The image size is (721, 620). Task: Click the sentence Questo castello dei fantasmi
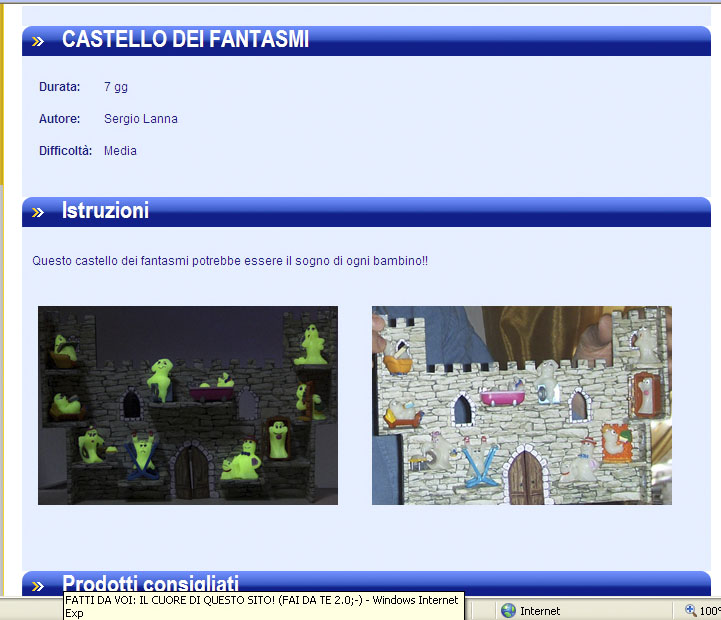pyautogui.click(x=230, y=261)
